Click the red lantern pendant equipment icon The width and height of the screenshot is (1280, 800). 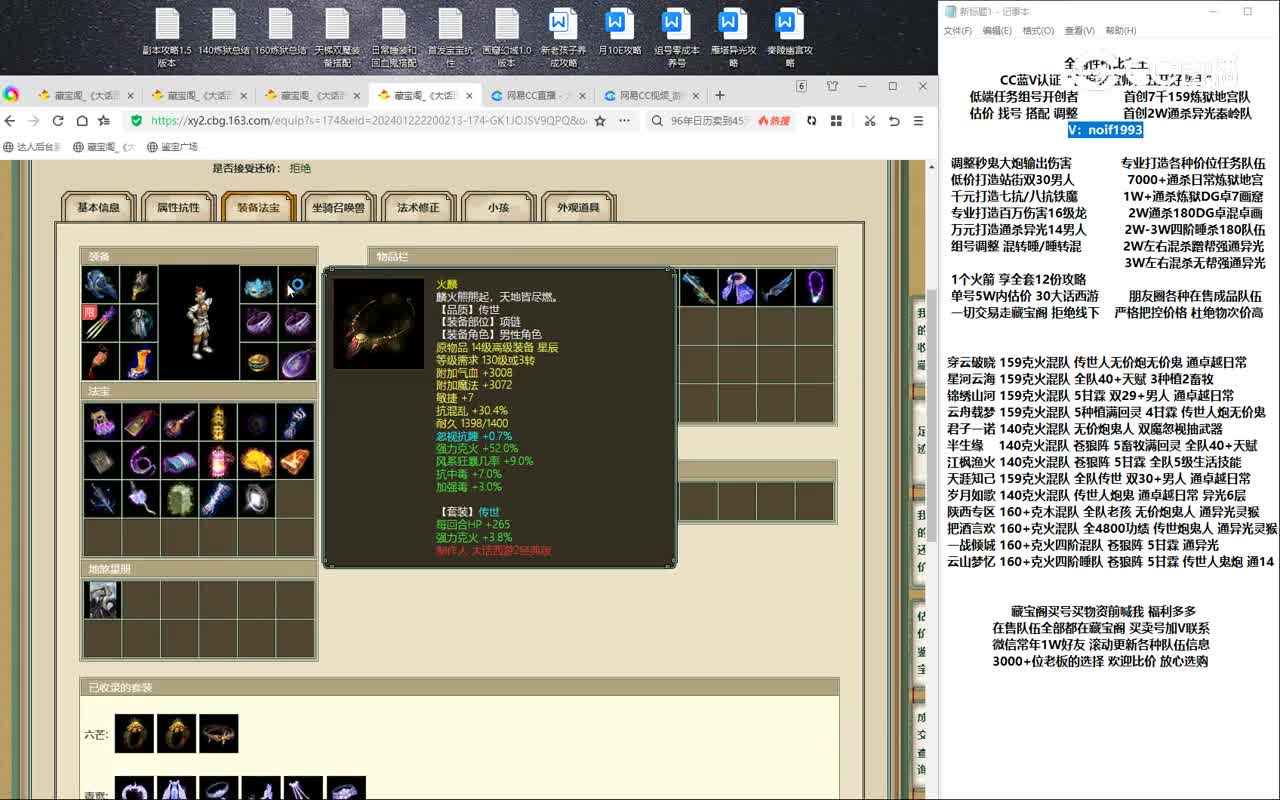101,361
